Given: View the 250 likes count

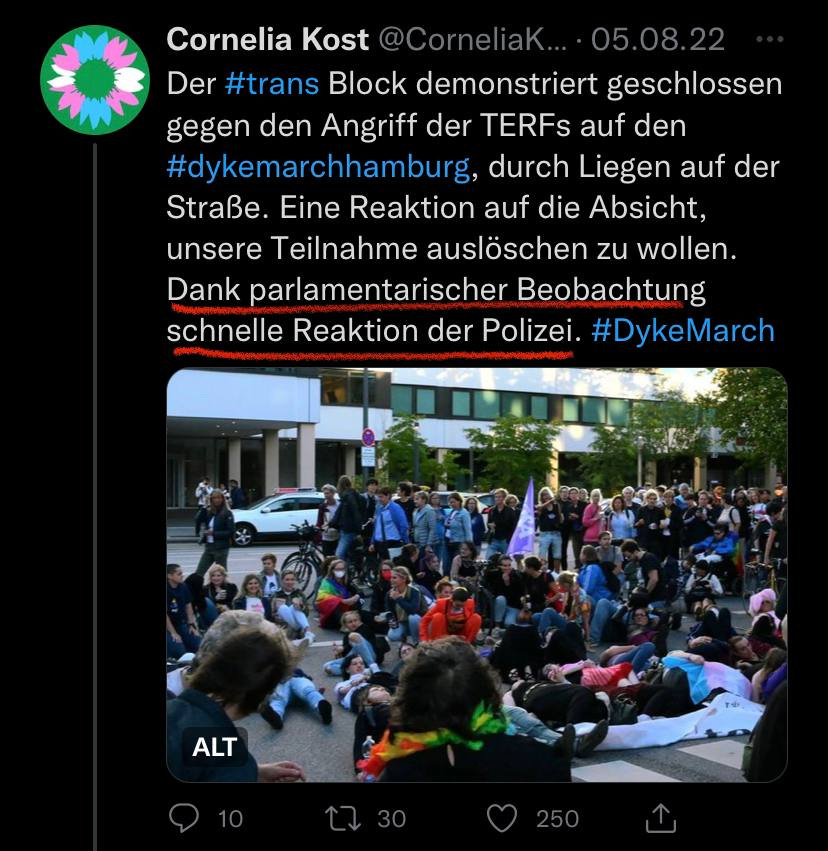Looking at the screenshot, I should coord(557,818).
